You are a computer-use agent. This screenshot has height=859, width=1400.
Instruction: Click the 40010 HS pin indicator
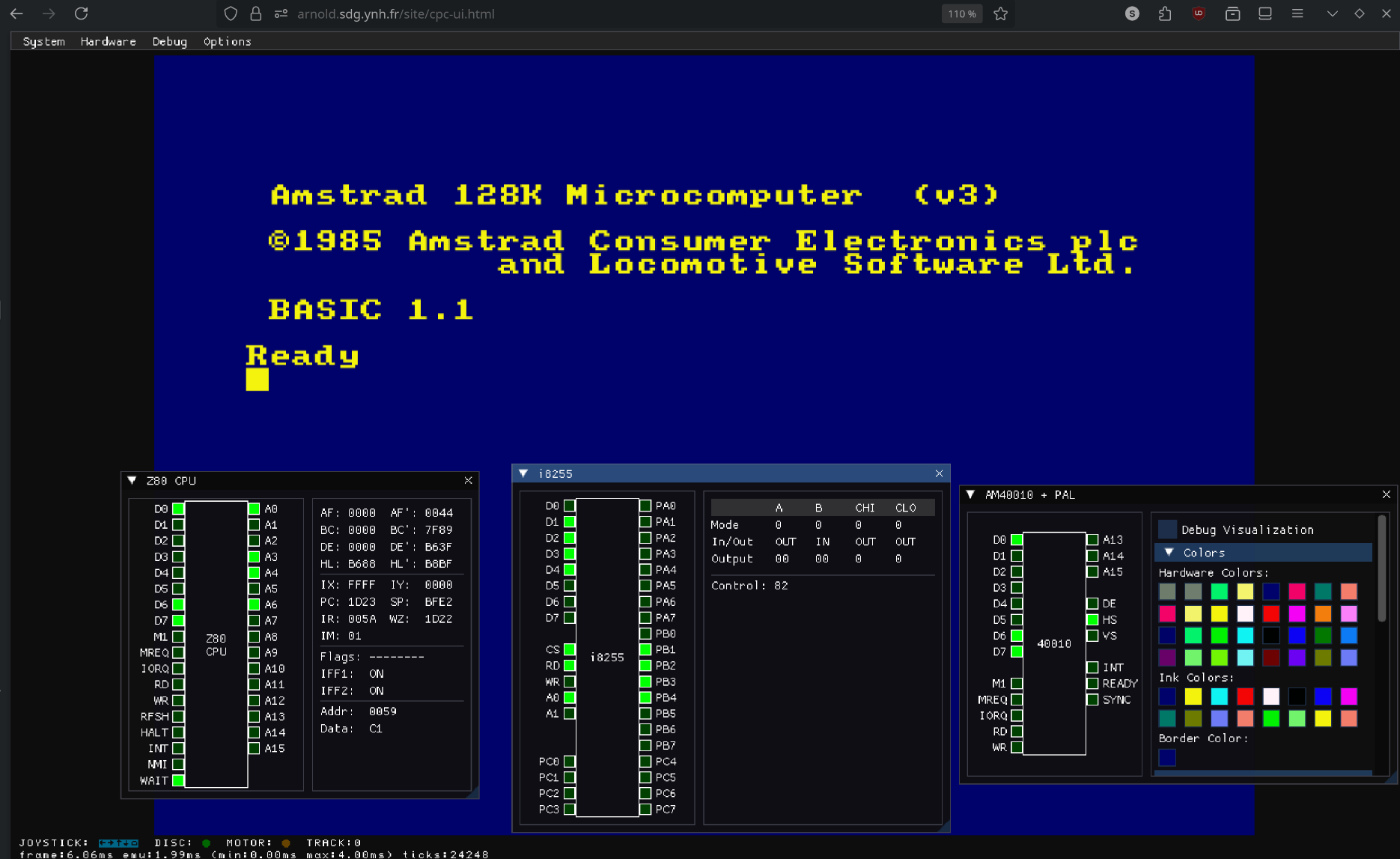(1093, 619)
